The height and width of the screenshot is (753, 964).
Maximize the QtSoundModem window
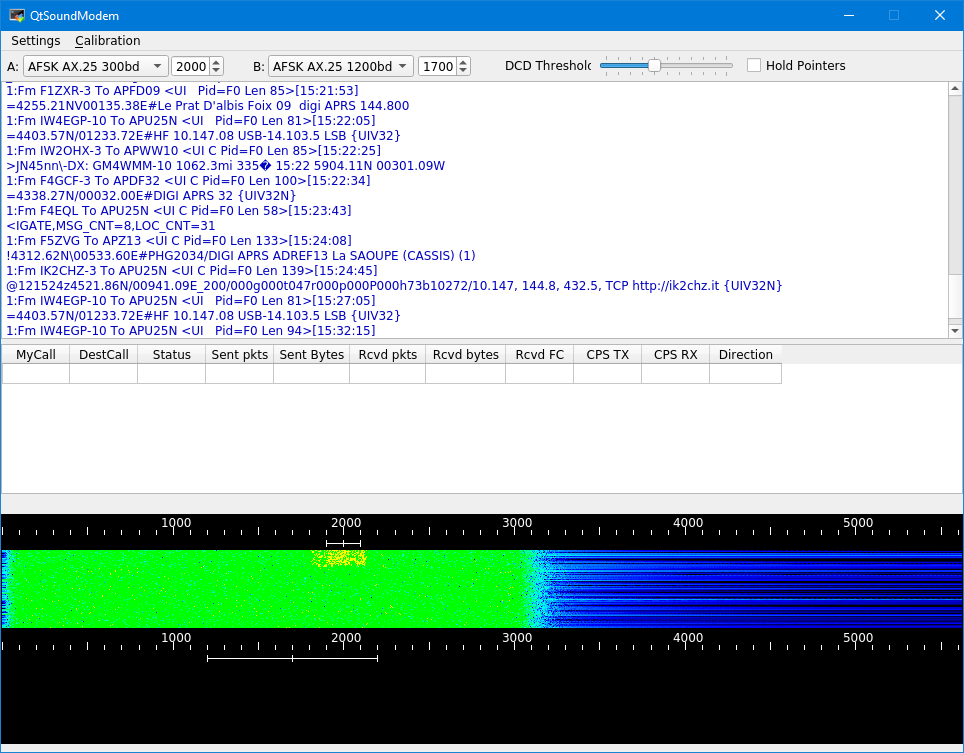point(894,15)
